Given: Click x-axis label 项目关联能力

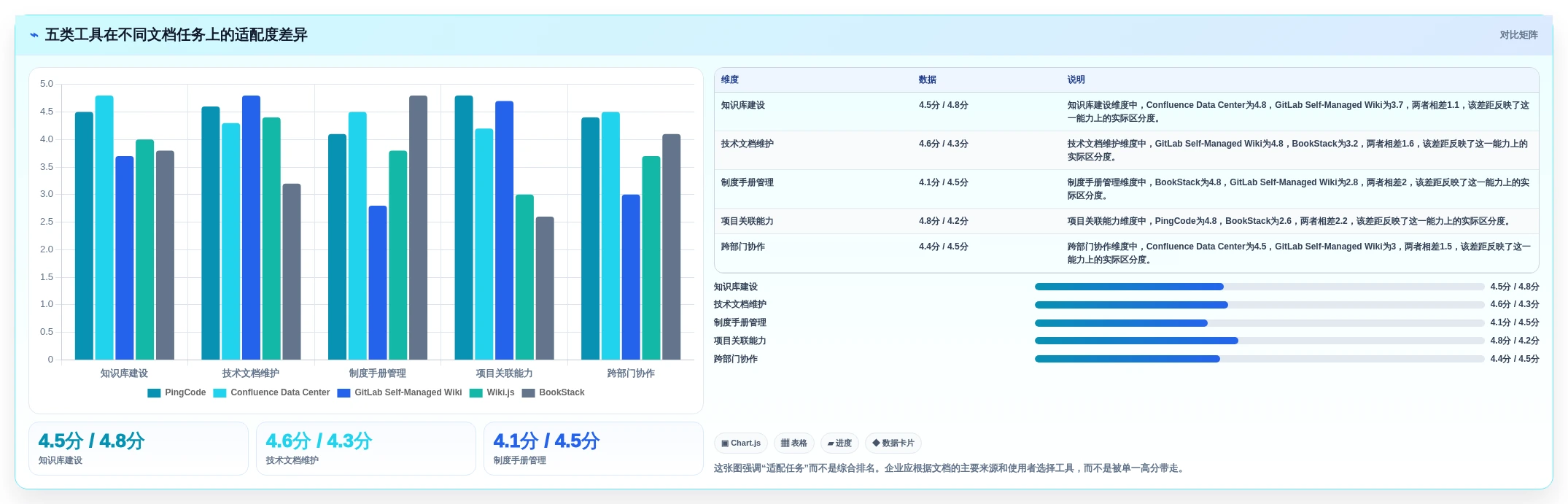Looking at the screenshot, I should [504, 373].
